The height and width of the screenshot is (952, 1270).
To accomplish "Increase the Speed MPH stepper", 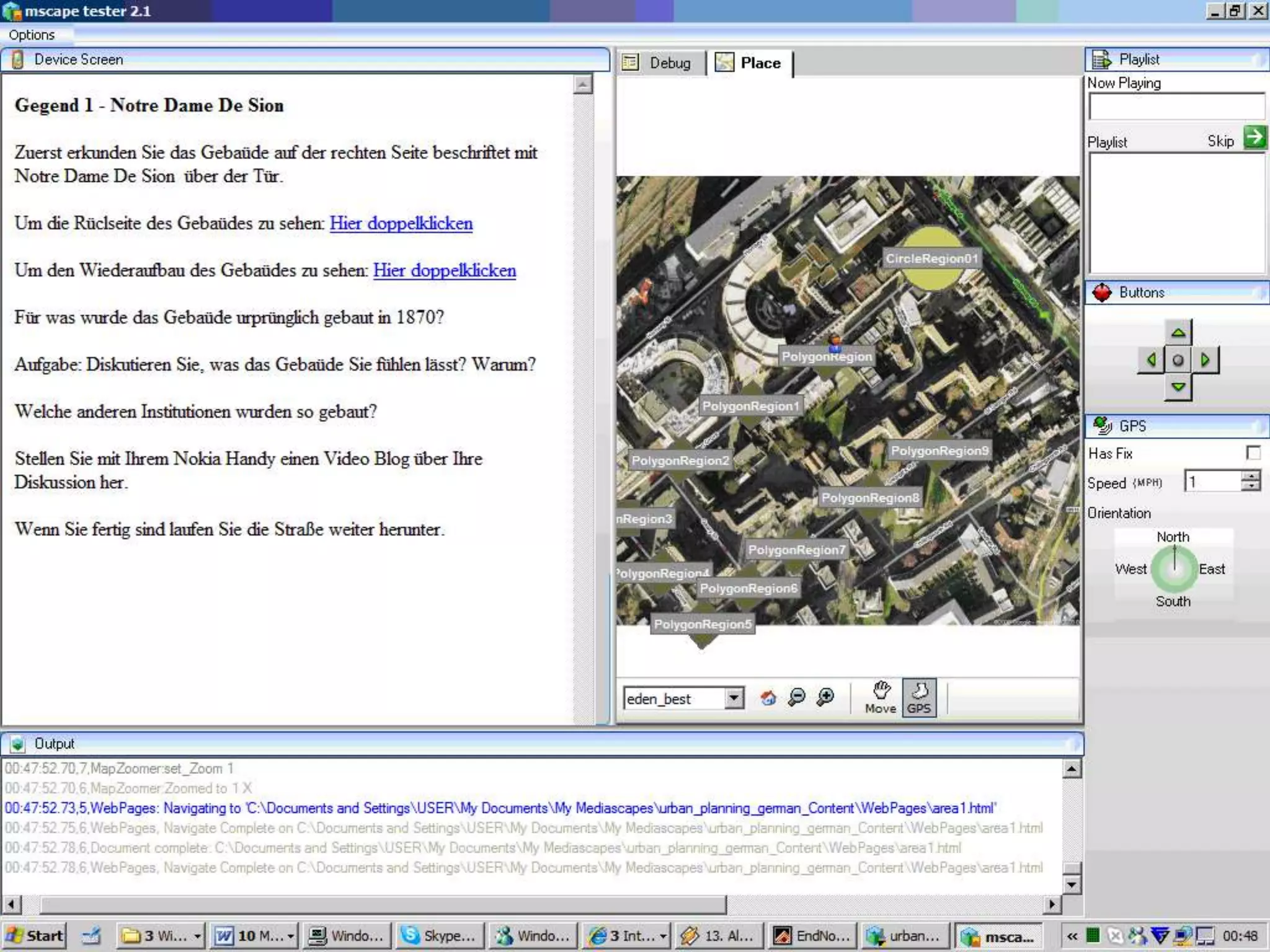I will 1251,475.
